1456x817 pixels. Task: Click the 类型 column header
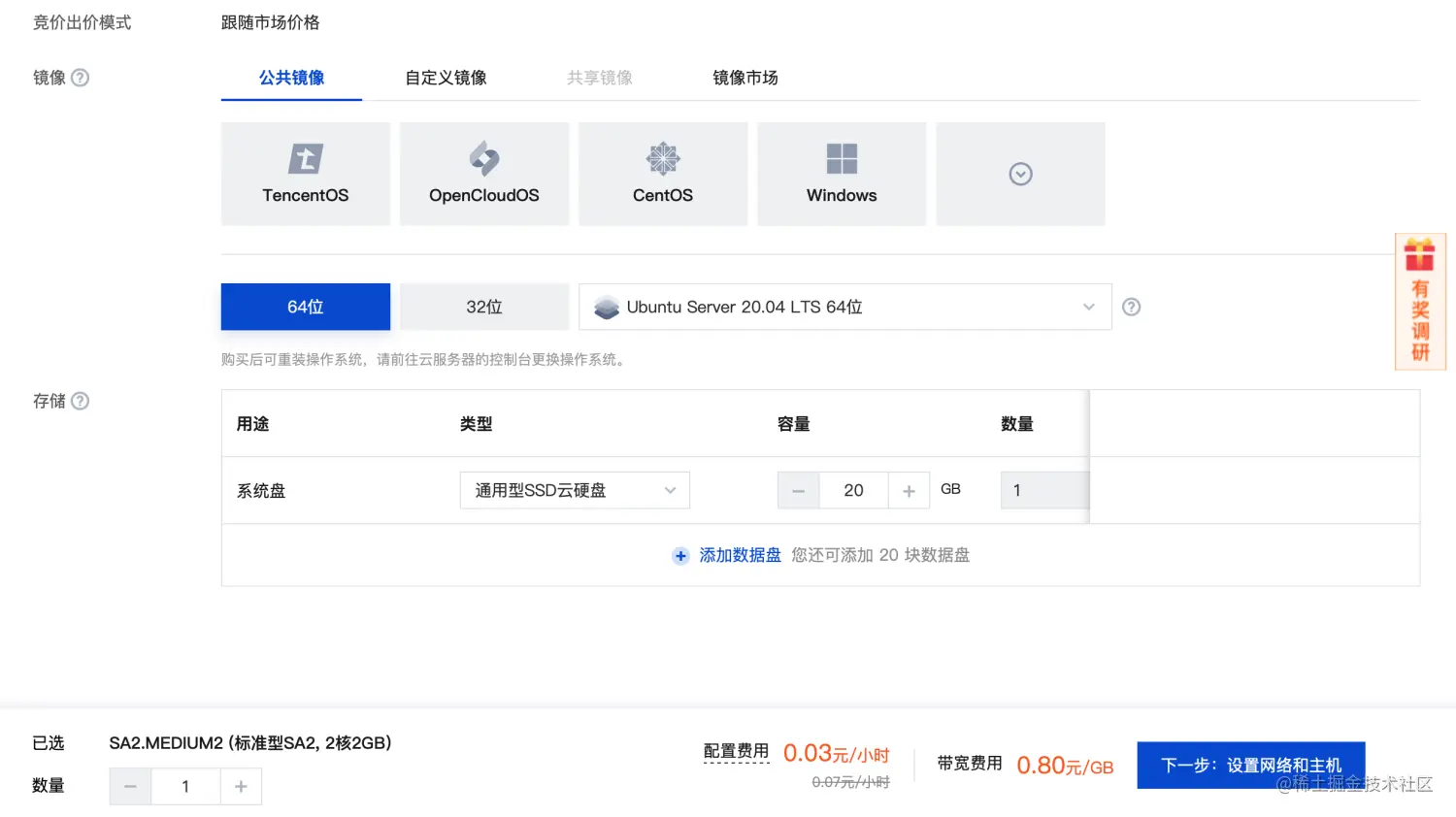tap(477, 424)
